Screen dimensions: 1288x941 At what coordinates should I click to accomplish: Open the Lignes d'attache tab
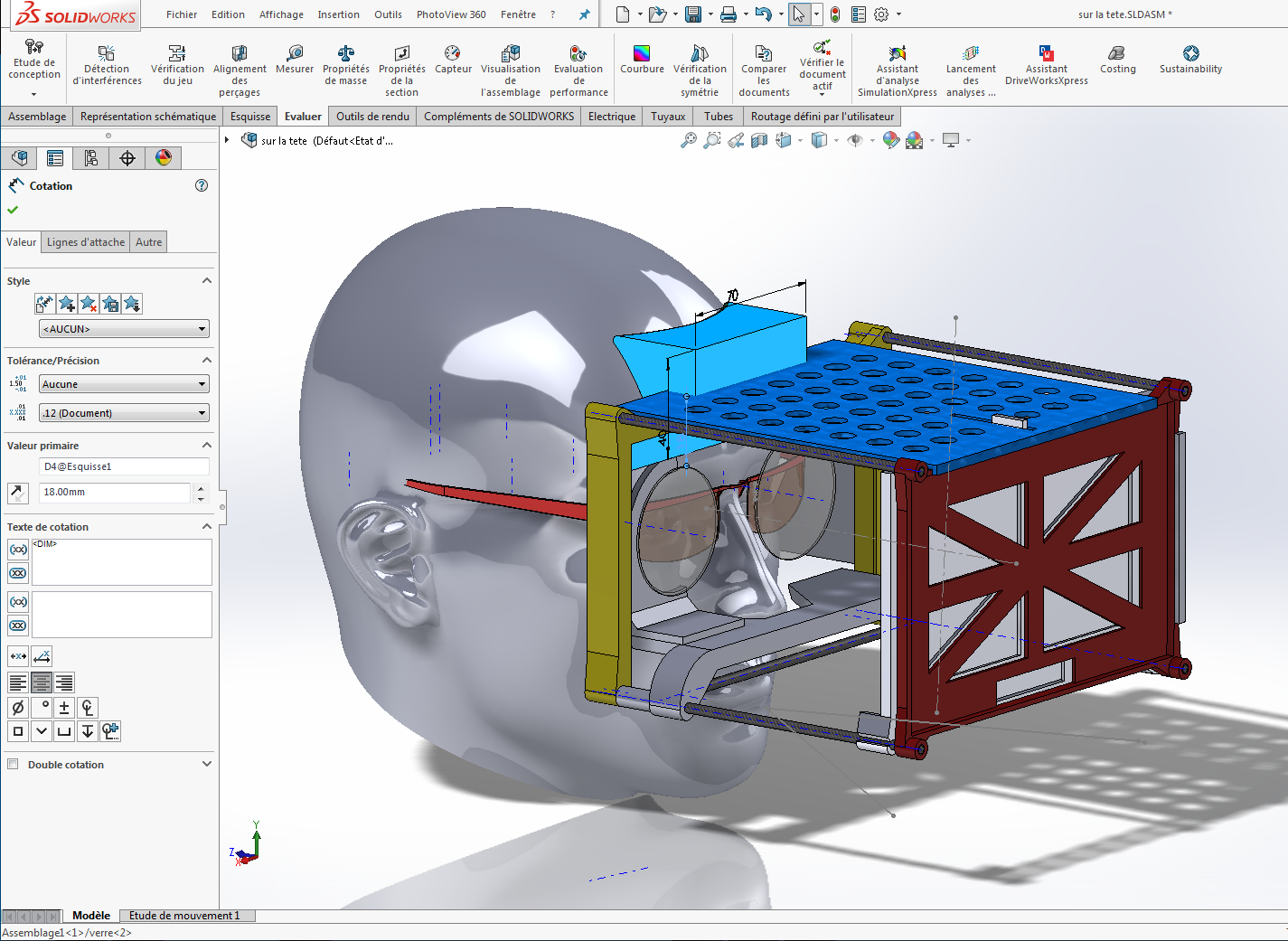tap(86, 242)
